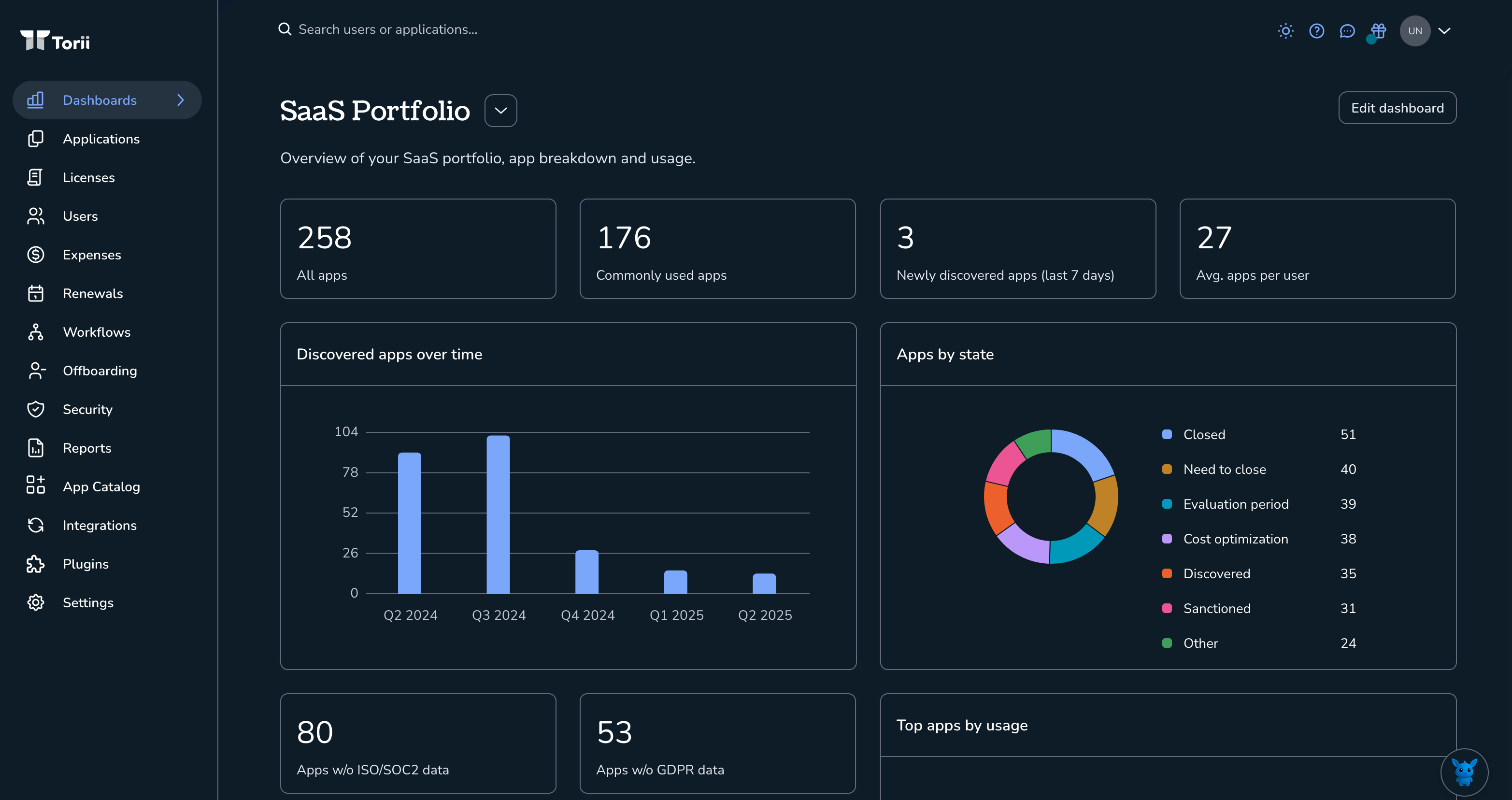Screen dimensions: 1512x800
Task: Go to Licenses page
Action: click(x=88, y=177)
